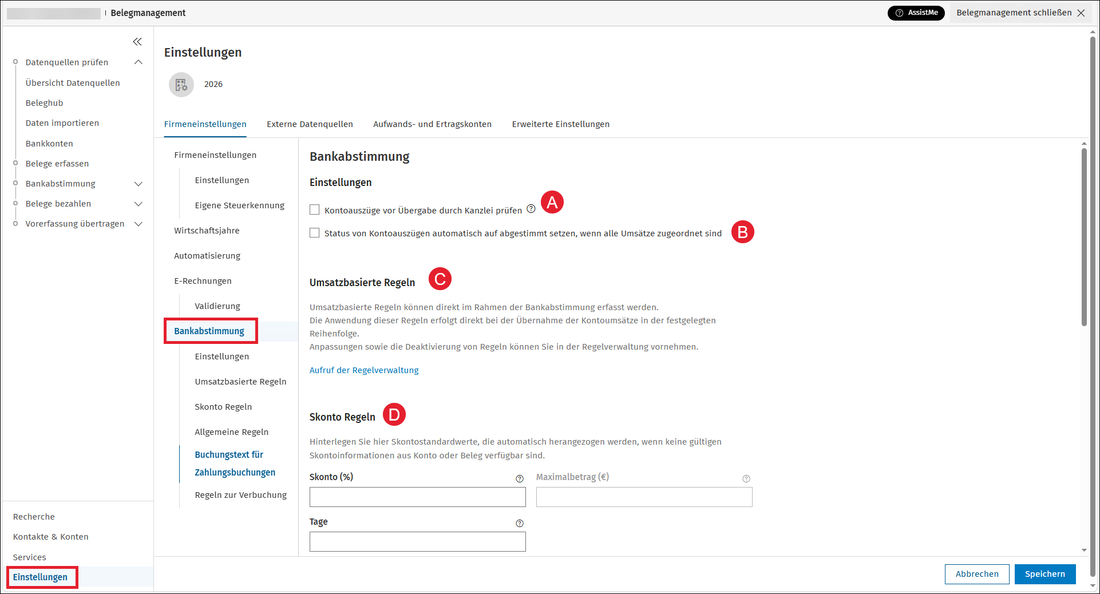Open Wirtschaftsjahre in settings navigation

pyautogui.click(x=206, y=231)
